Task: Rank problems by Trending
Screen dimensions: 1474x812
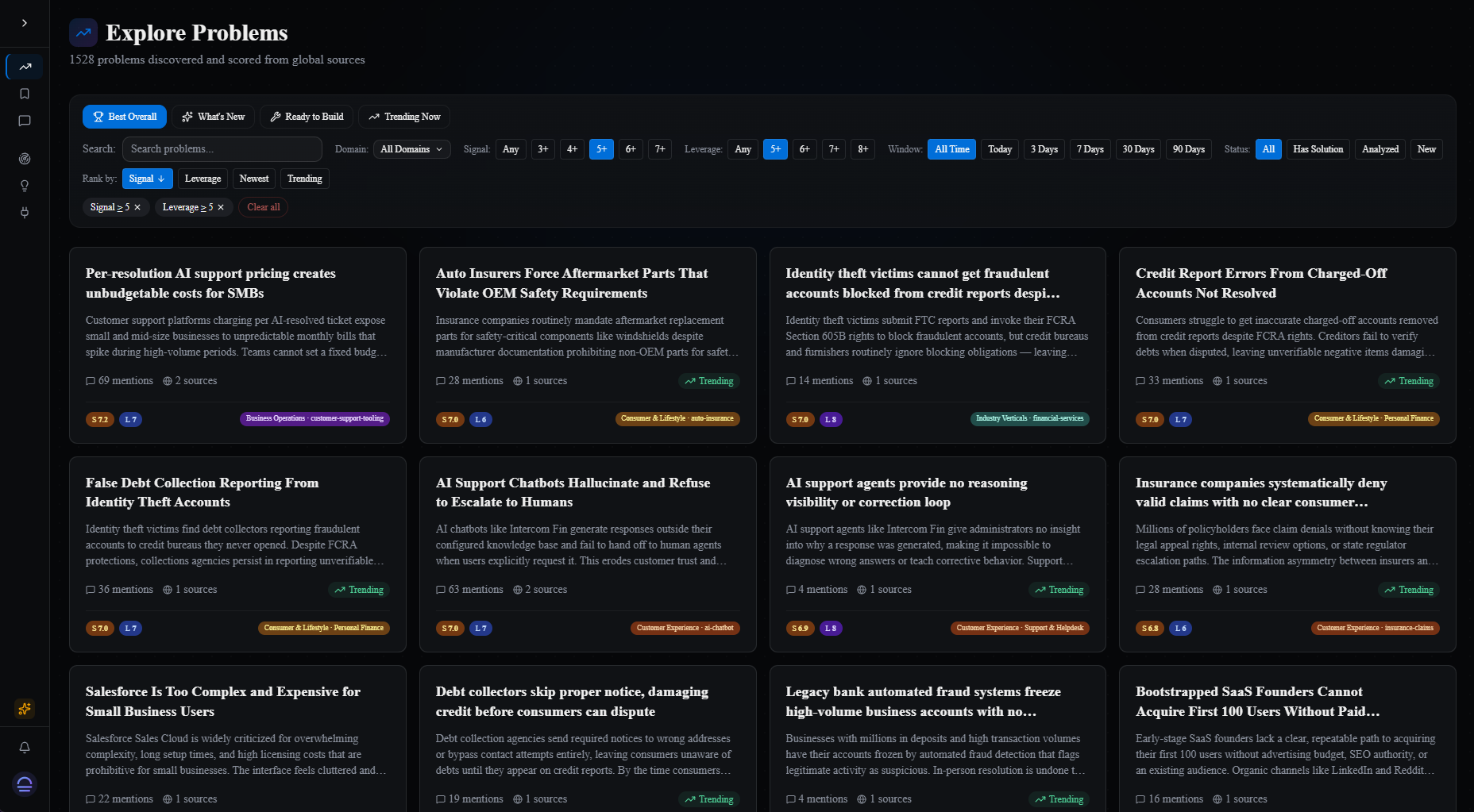Action: pyautogui.click(x=305, y=179)
